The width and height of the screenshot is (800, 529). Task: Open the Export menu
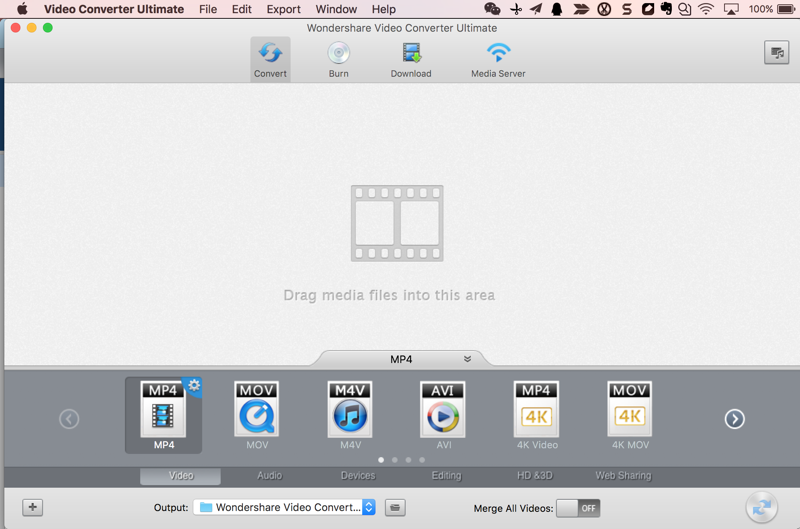(x=283, y=9)
